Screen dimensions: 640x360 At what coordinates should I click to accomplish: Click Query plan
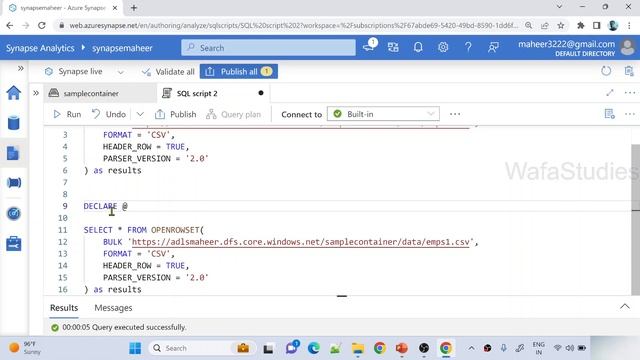[233, 114]
